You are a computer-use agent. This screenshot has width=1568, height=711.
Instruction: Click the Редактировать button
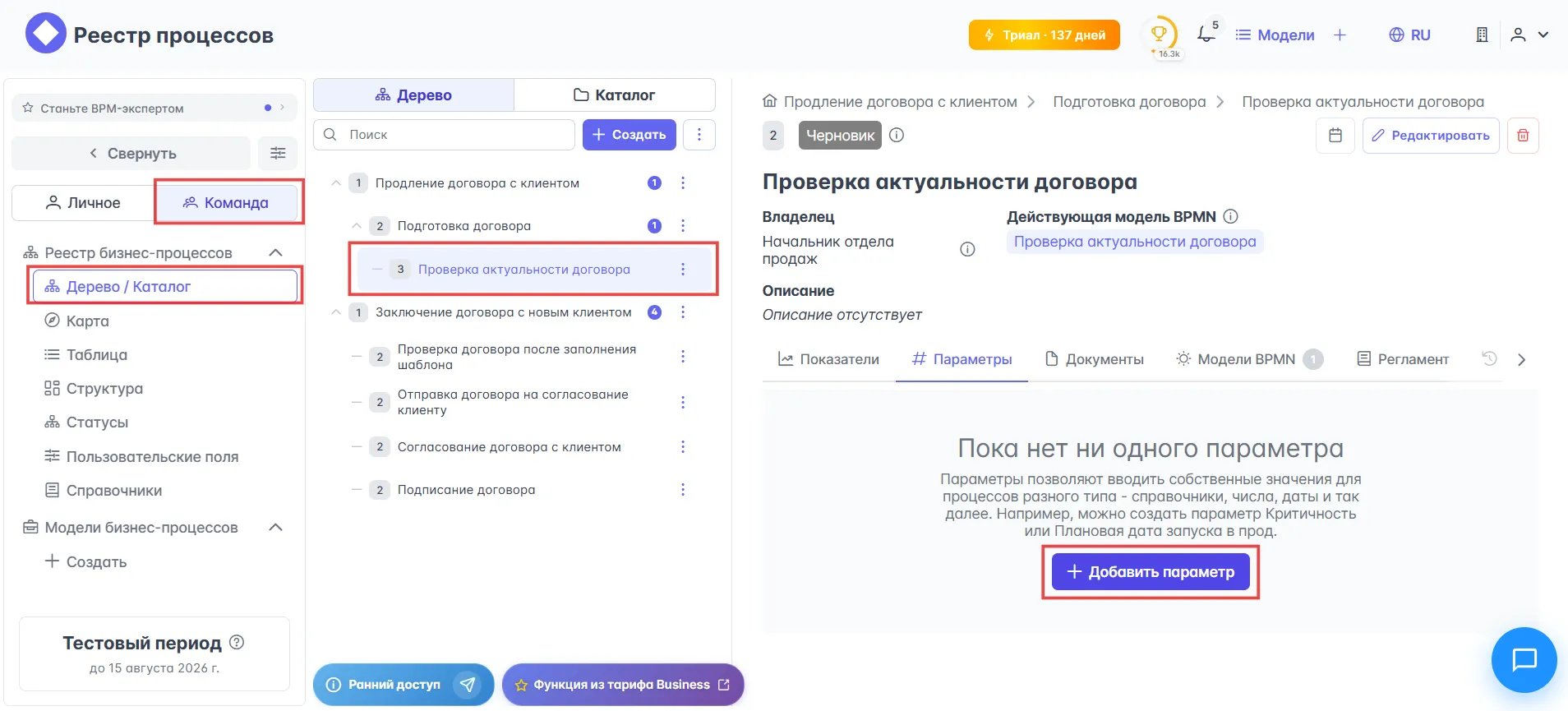pyautogui.click(x=1430, y=136)
